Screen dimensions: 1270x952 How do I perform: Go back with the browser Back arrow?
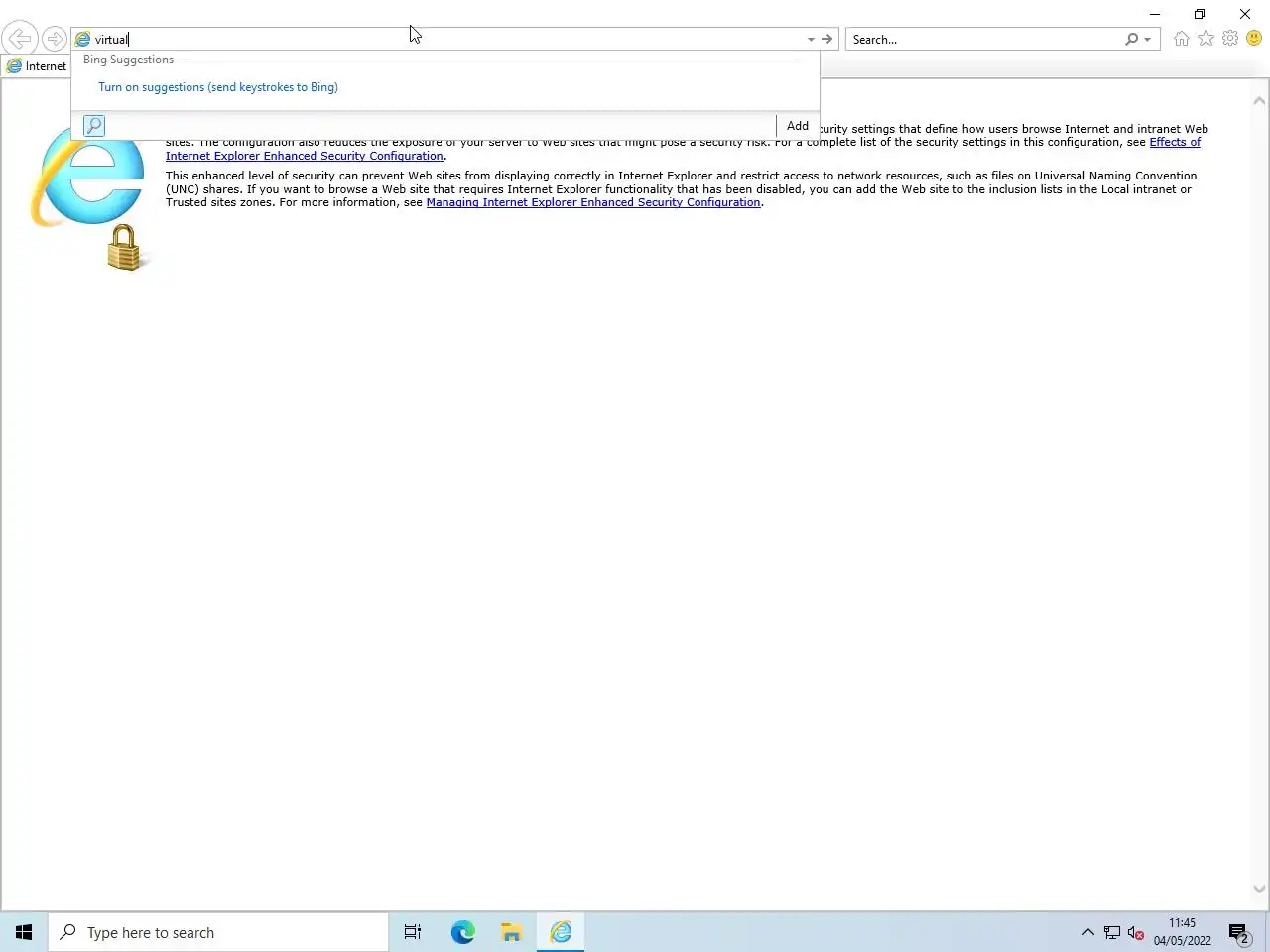(x=20, y=39)
